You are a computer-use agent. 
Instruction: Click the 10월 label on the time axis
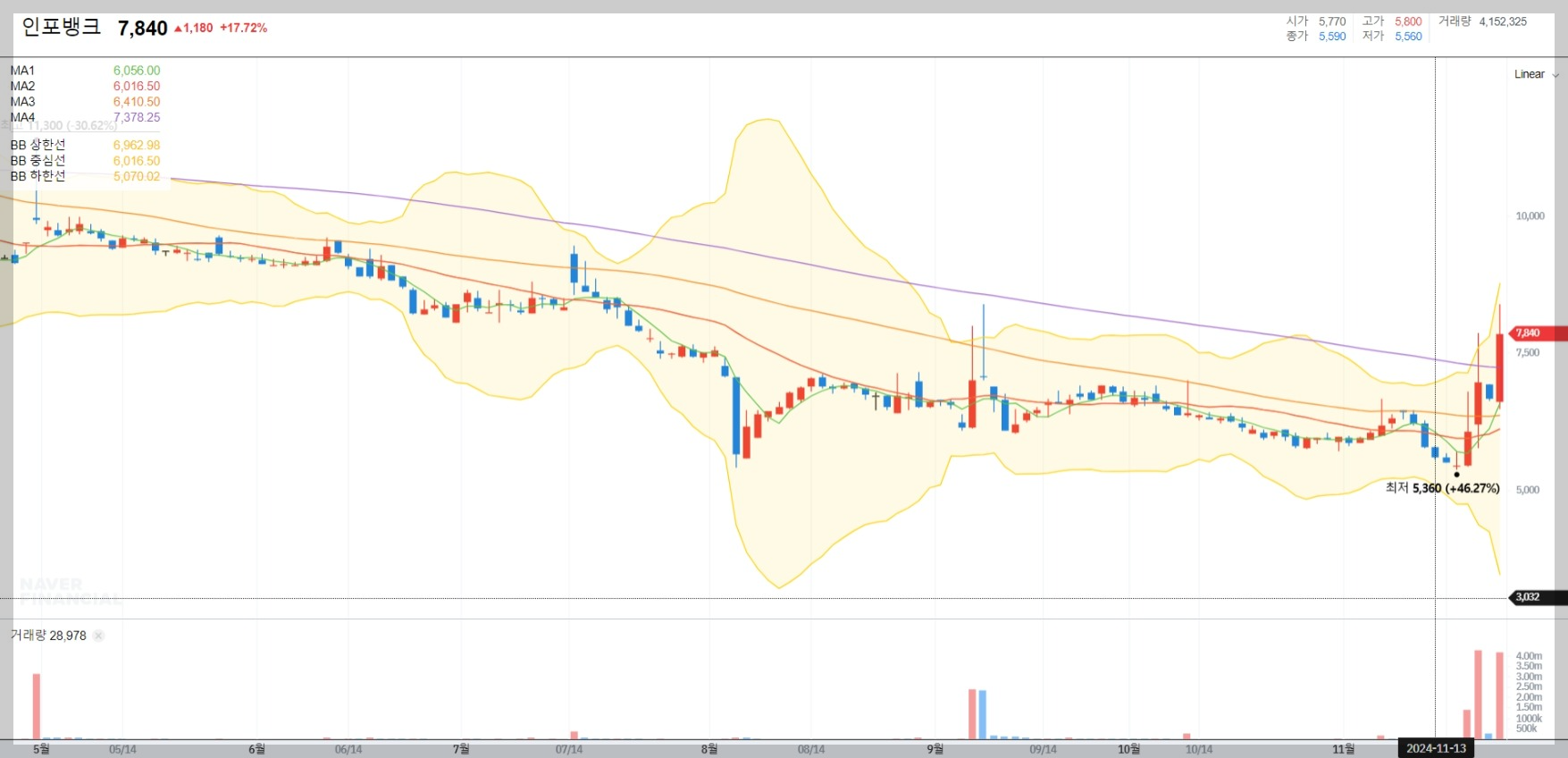pos(1128,749)
